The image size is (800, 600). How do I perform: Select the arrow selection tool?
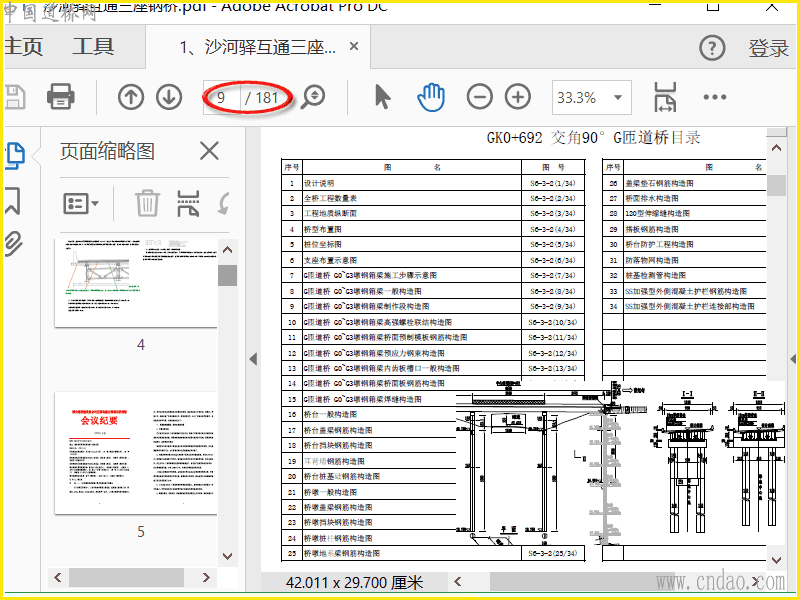(382, 97)
